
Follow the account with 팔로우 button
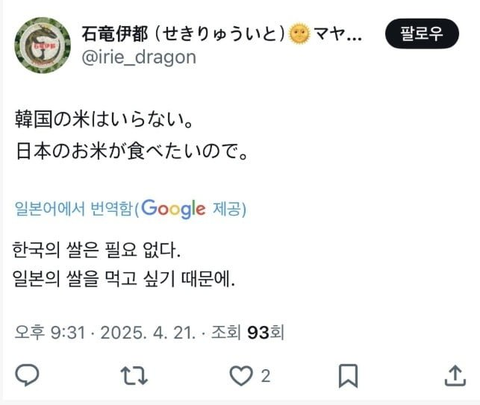coord(422,34)
